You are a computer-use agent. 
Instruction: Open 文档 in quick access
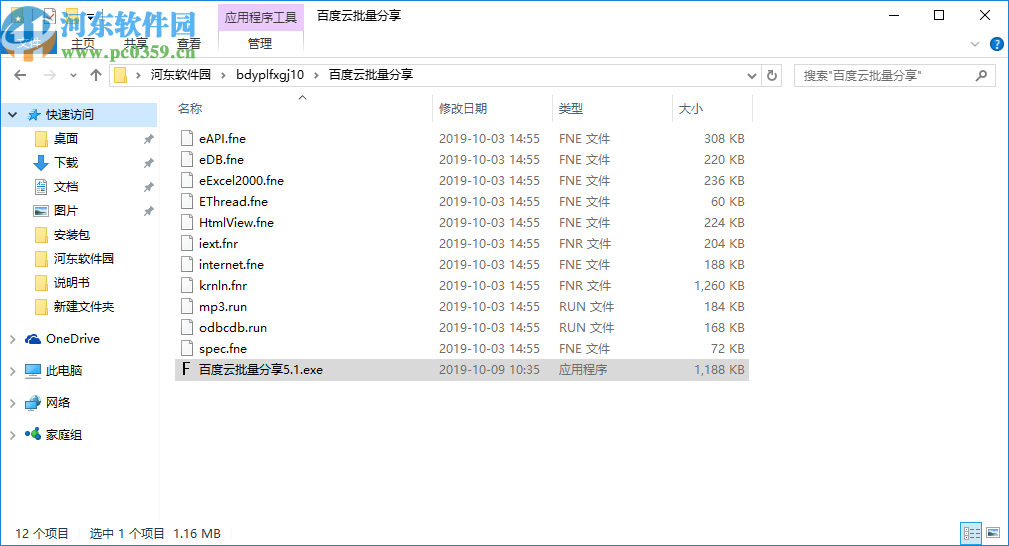tap(66, 187)
